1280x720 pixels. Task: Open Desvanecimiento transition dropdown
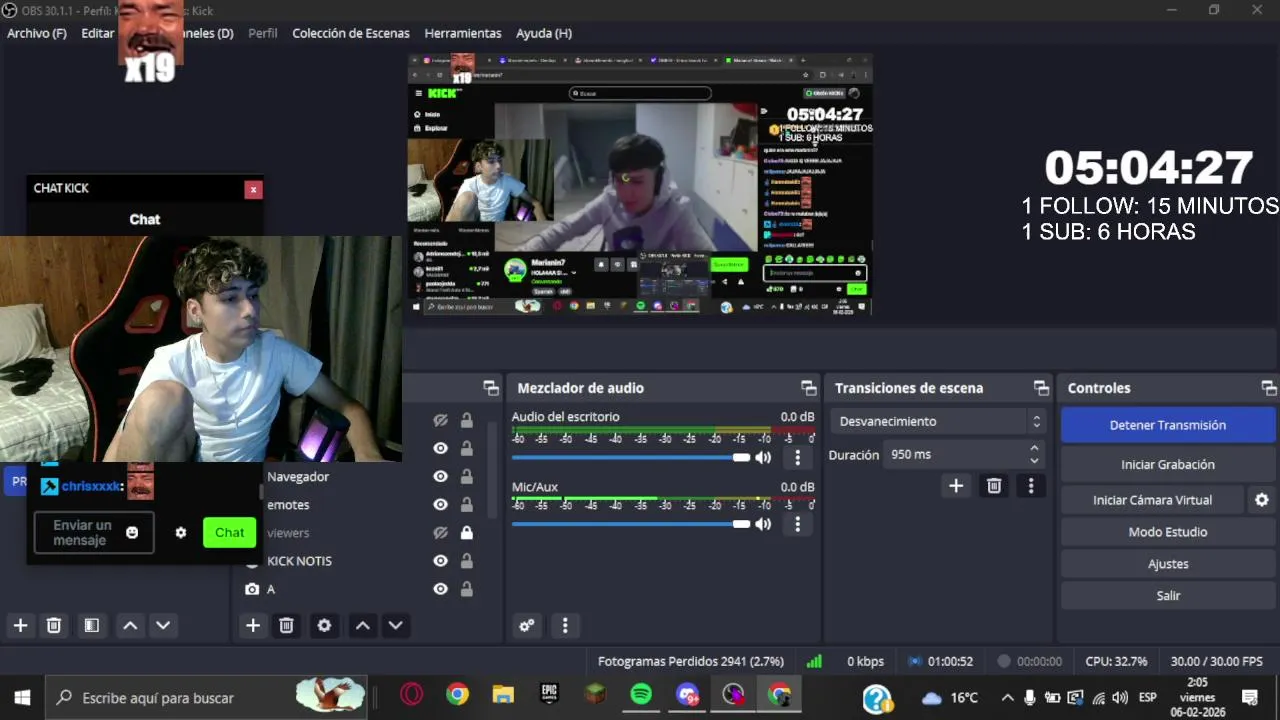click(x=939, y=422)
